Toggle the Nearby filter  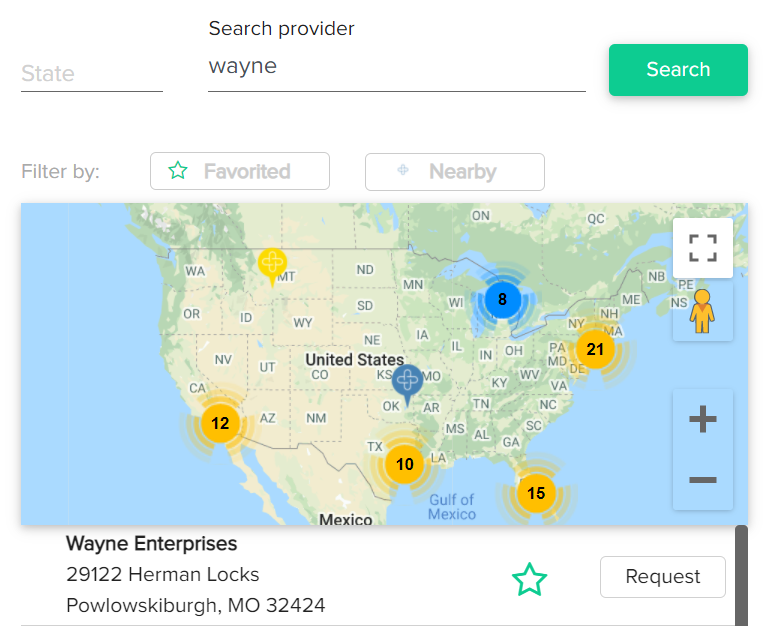click(454, 172)
